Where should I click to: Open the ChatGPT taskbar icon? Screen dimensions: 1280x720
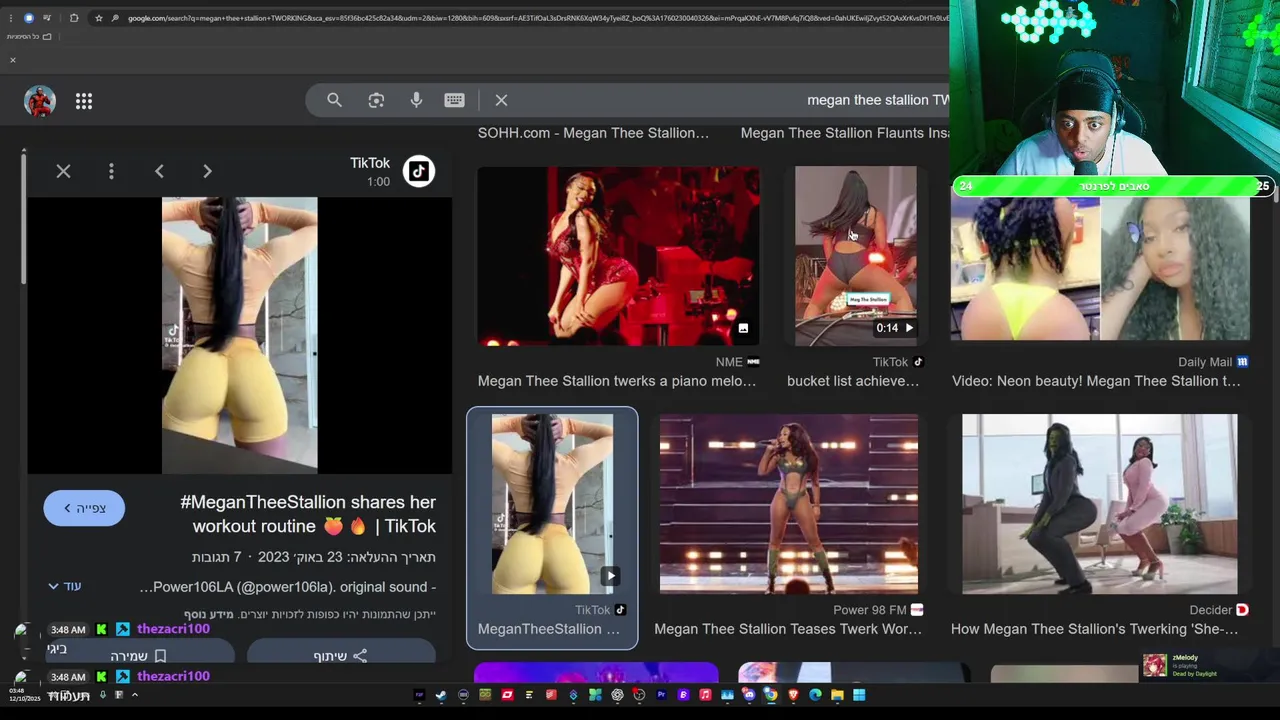[x=617, y=695]
